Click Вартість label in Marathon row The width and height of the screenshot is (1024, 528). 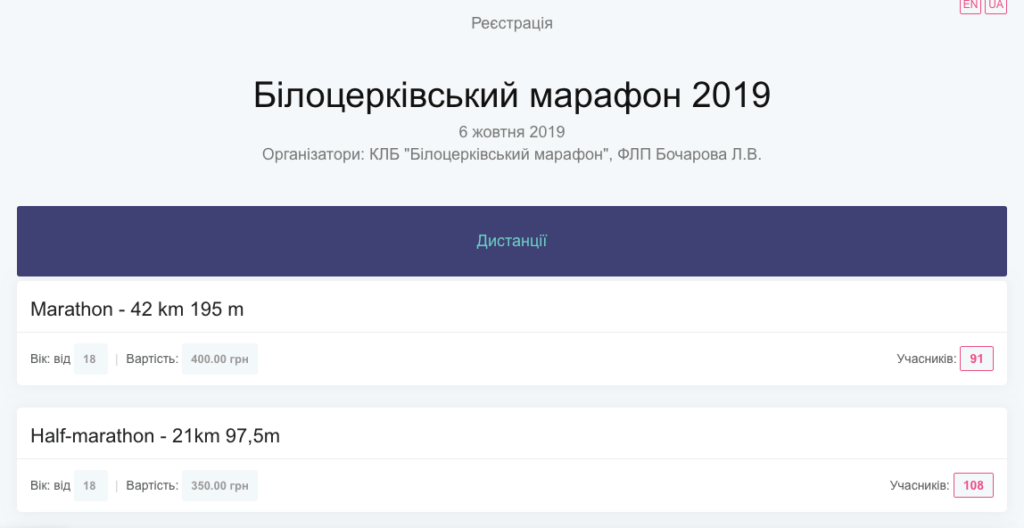(x=152, y=358)
